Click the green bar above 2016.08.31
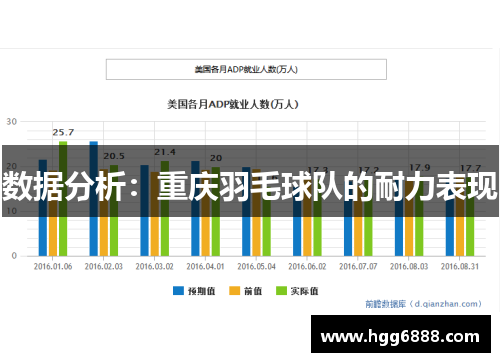500x362 pixels. point(470,217)
